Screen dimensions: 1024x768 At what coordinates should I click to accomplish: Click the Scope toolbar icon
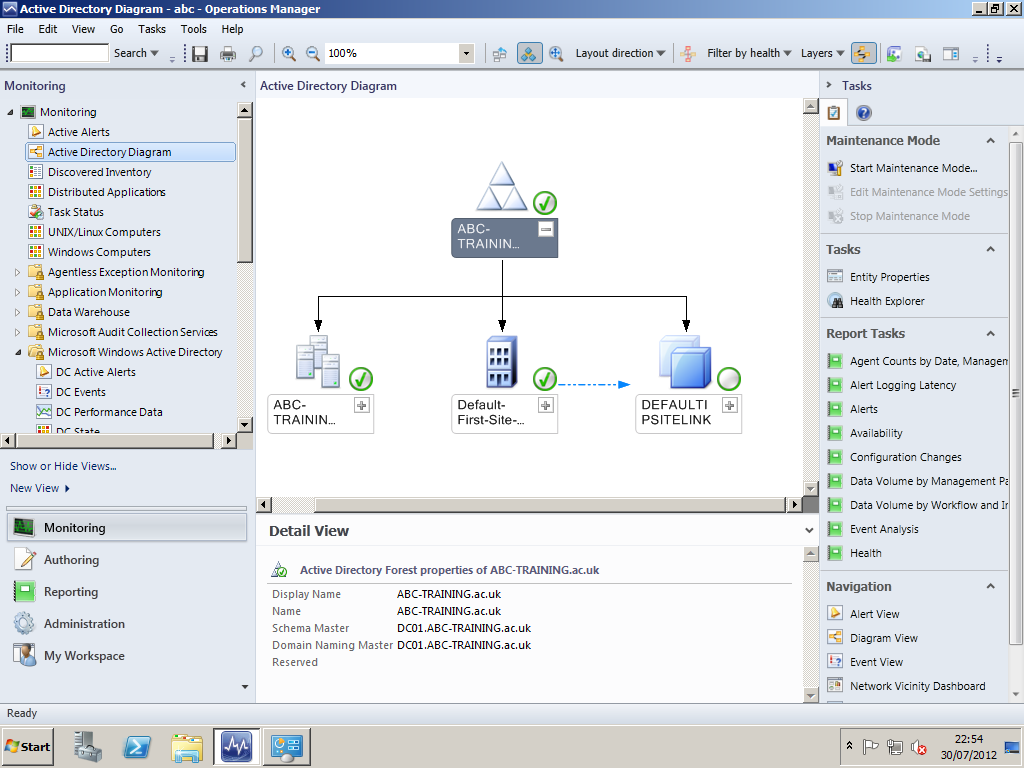click(894, 54)
